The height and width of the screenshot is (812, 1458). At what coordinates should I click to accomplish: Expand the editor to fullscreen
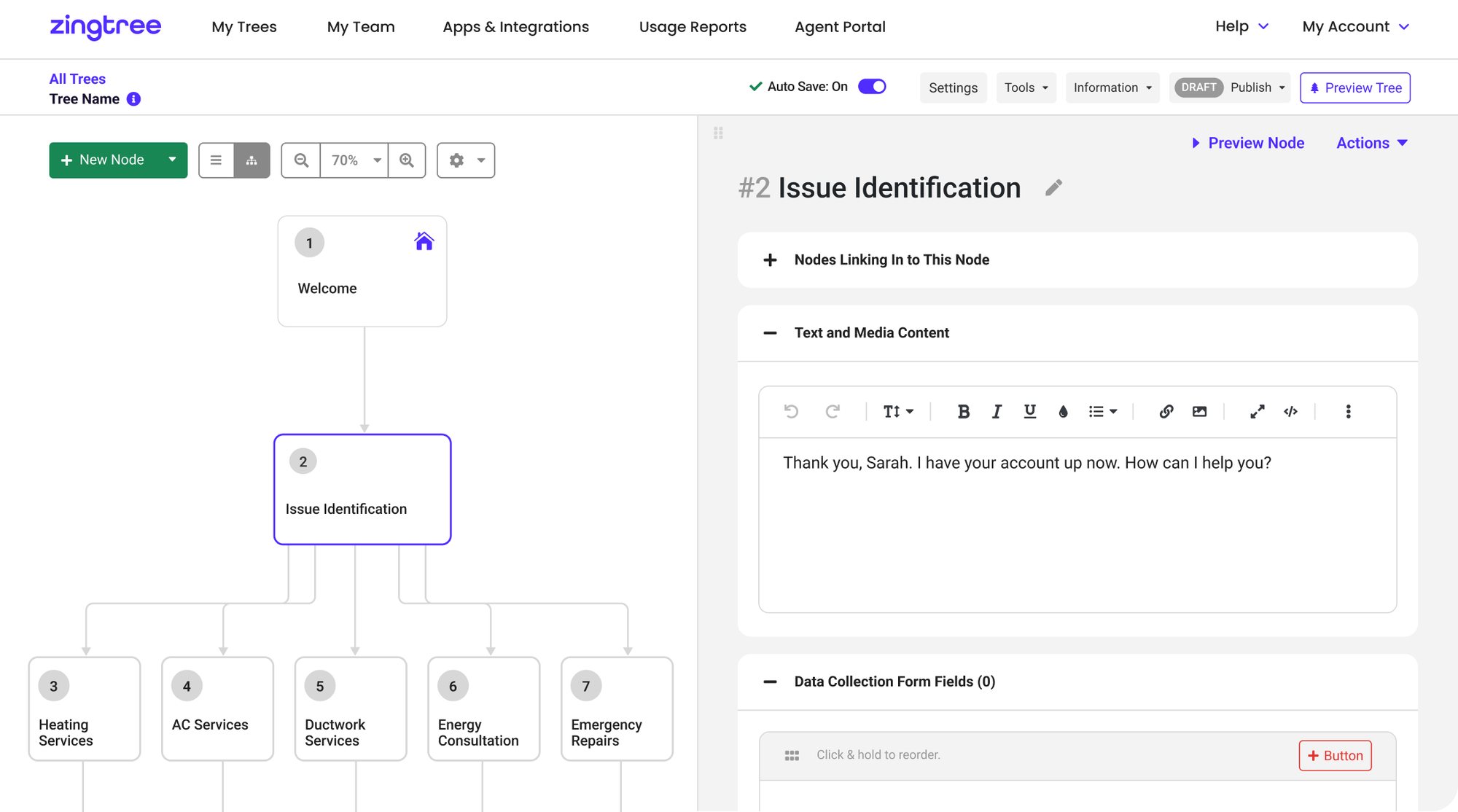click(1257, 411)
